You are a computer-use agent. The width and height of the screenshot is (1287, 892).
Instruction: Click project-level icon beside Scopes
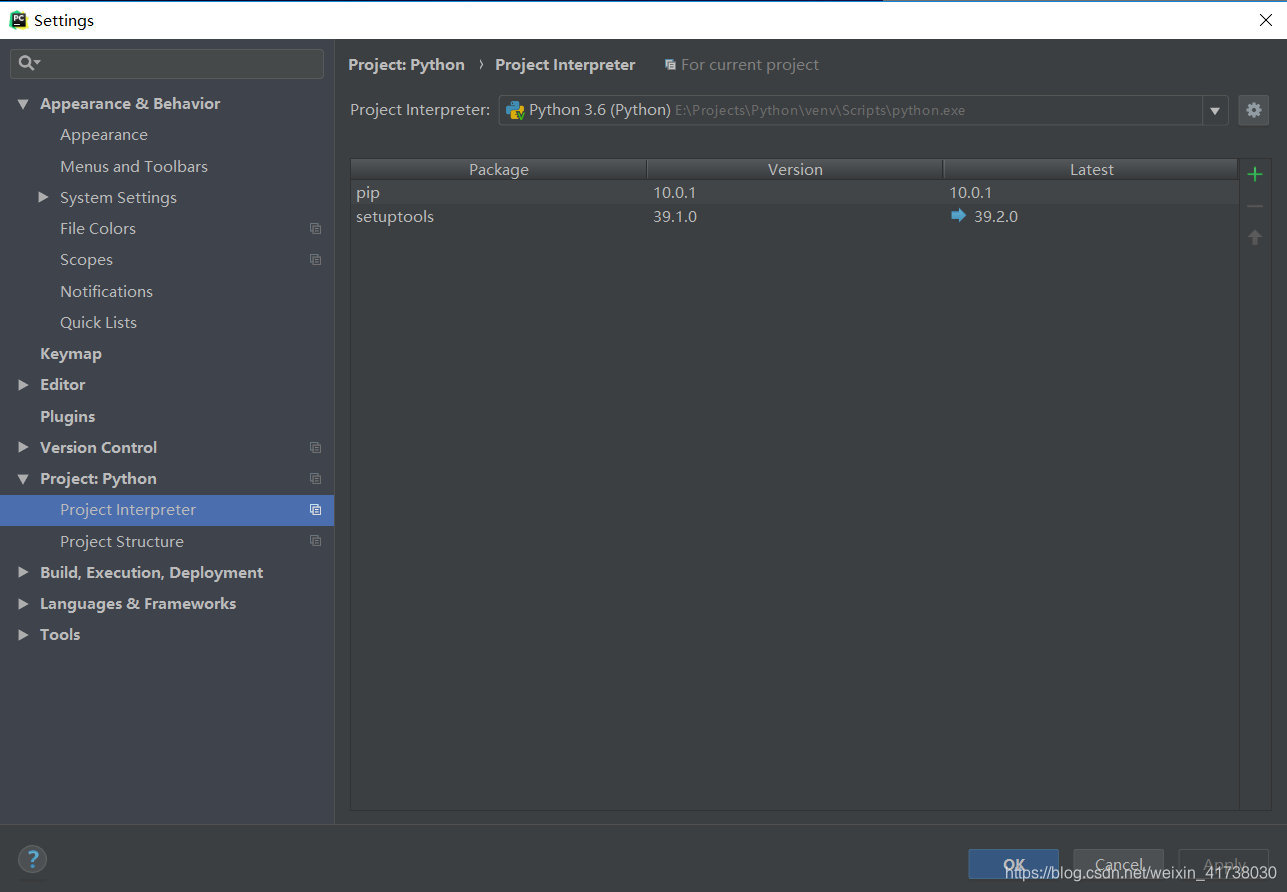[315, 260]
